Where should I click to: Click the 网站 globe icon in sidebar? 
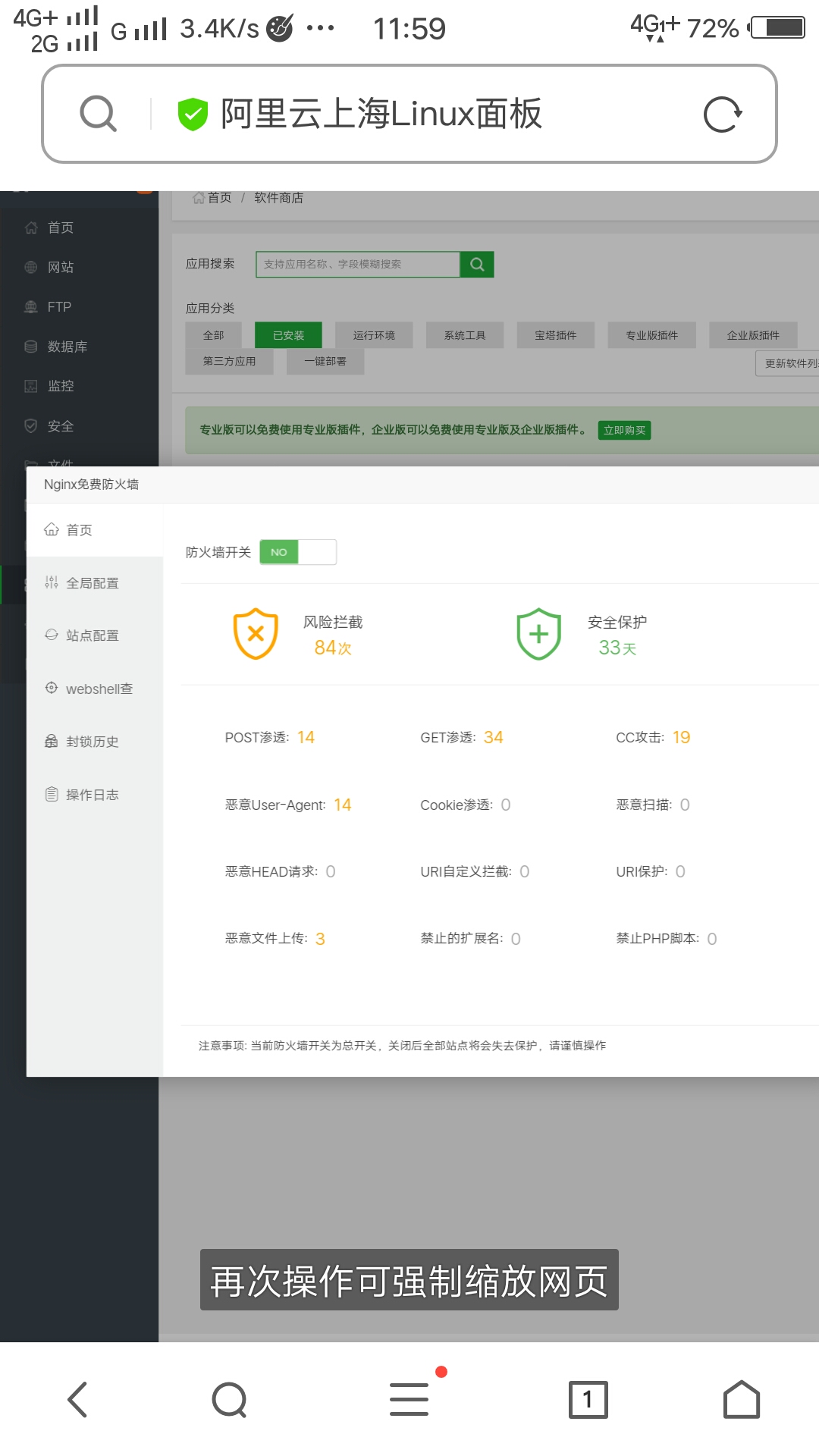coord(31,267)
